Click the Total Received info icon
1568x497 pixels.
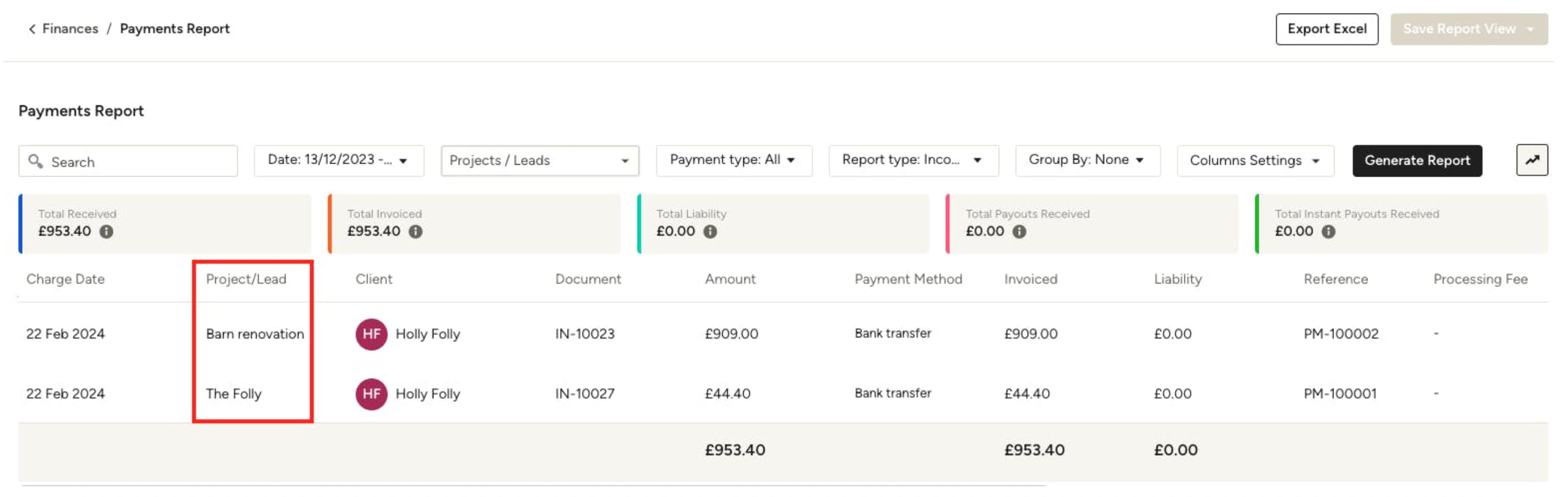106,232
